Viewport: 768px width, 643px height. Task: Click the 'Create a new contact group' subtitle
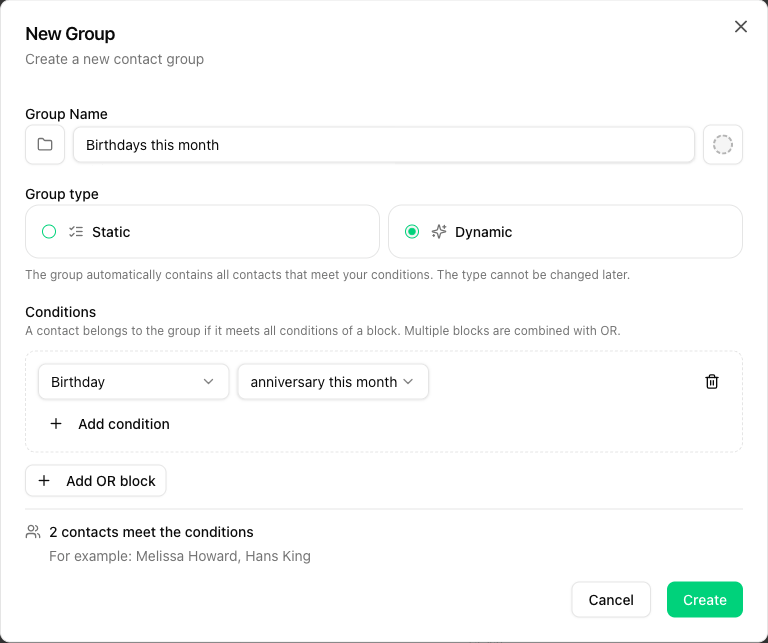point(115,59)
